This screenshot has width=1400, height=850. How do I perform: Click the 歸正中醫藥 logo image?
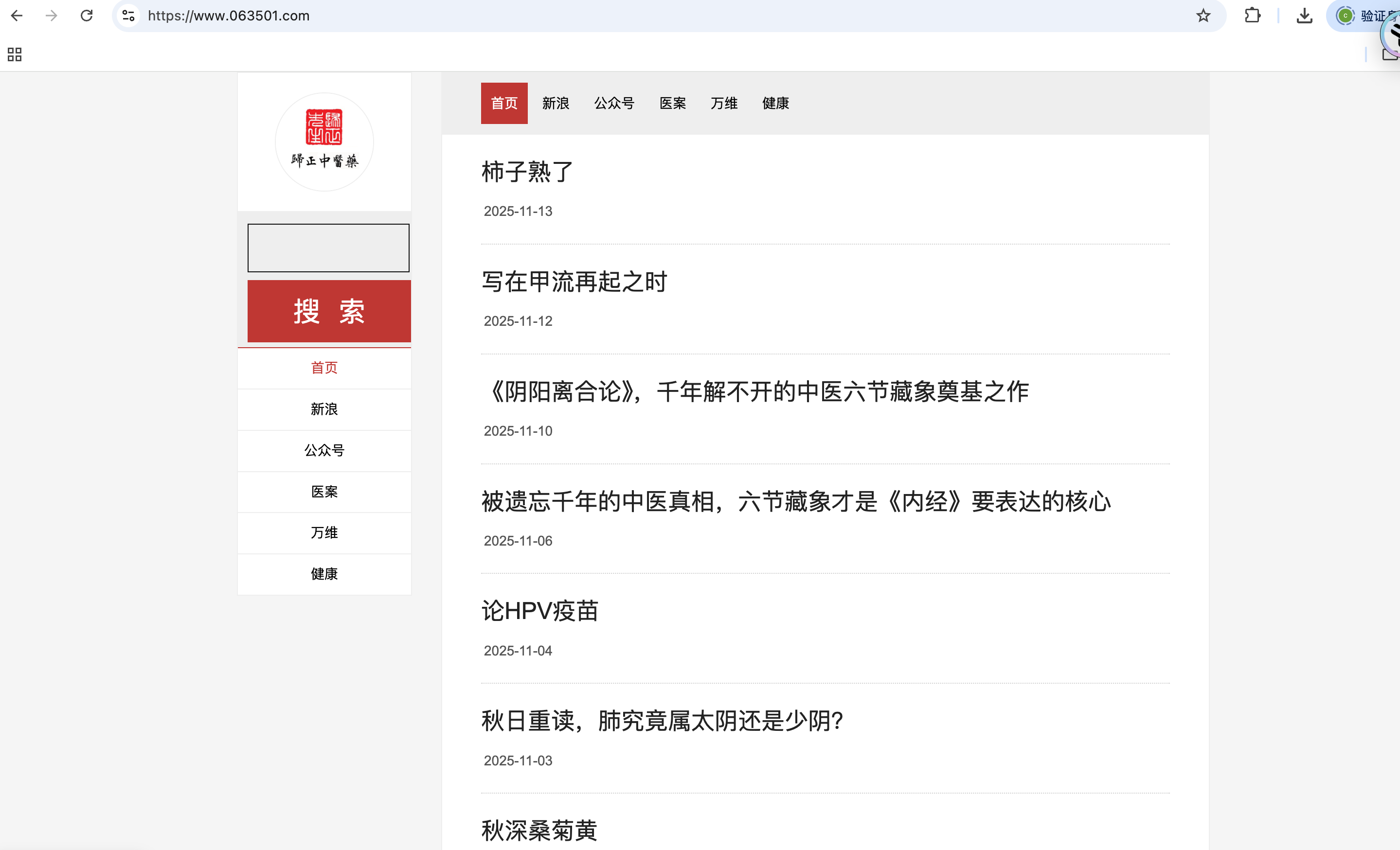coord(324,142)
